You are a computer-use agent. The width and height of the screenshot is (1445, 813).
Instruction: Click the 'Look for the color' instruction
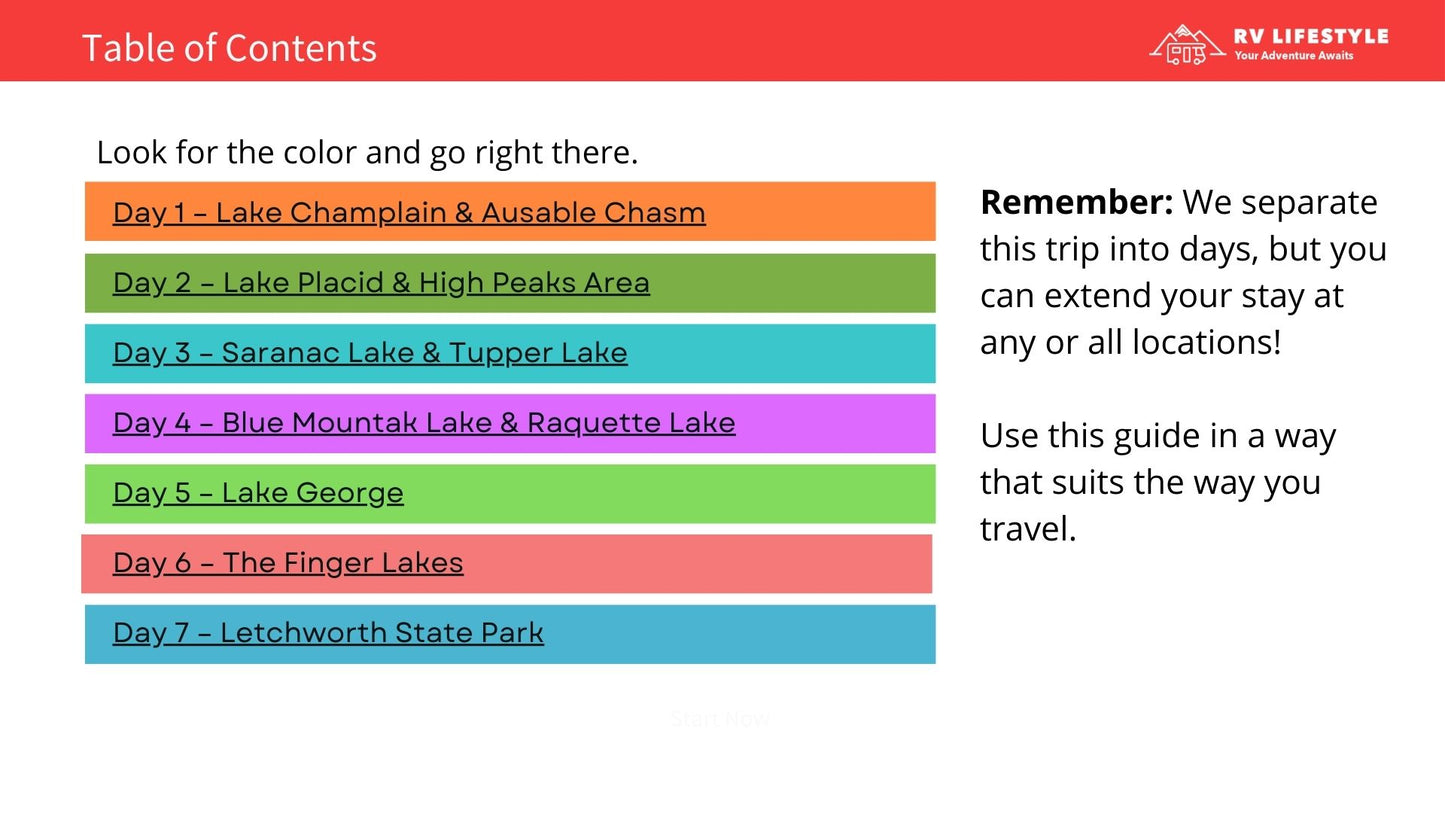367,153
